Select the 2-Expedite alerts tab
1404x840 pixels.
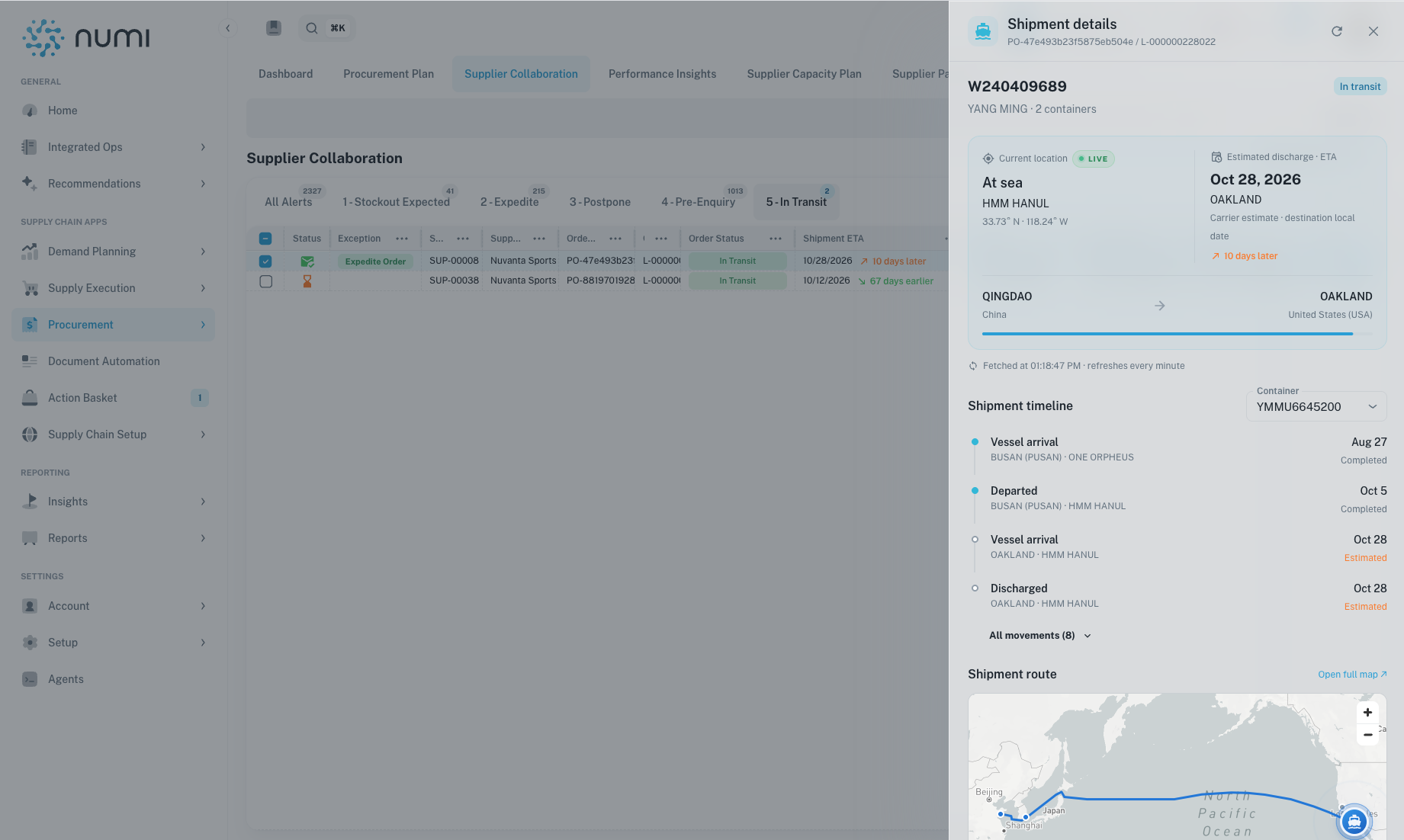pyautogui.click(x=509, y=202)
